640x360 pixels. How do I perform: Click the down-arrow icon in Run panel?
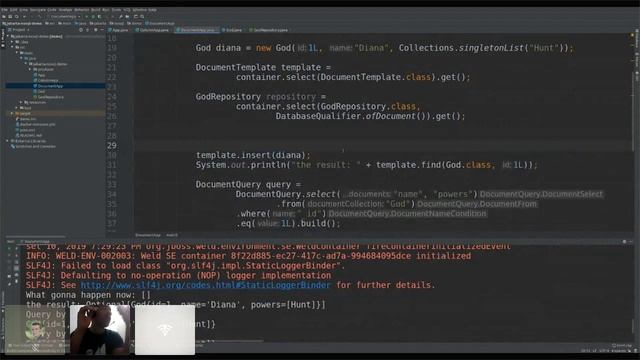pyautogui.click(x=16, y=255)
